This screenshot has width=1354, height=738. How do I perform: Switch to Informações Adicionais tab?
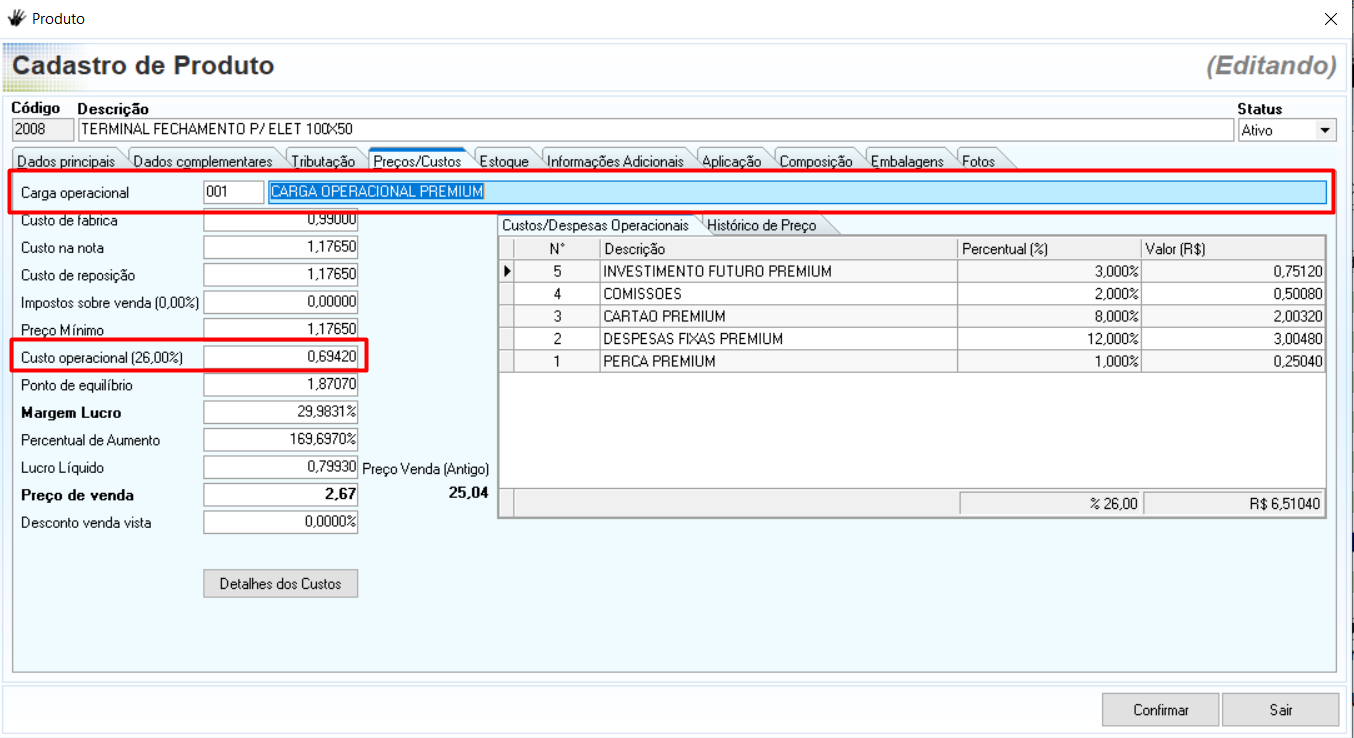pyautogui.click(x=615, y=161)
